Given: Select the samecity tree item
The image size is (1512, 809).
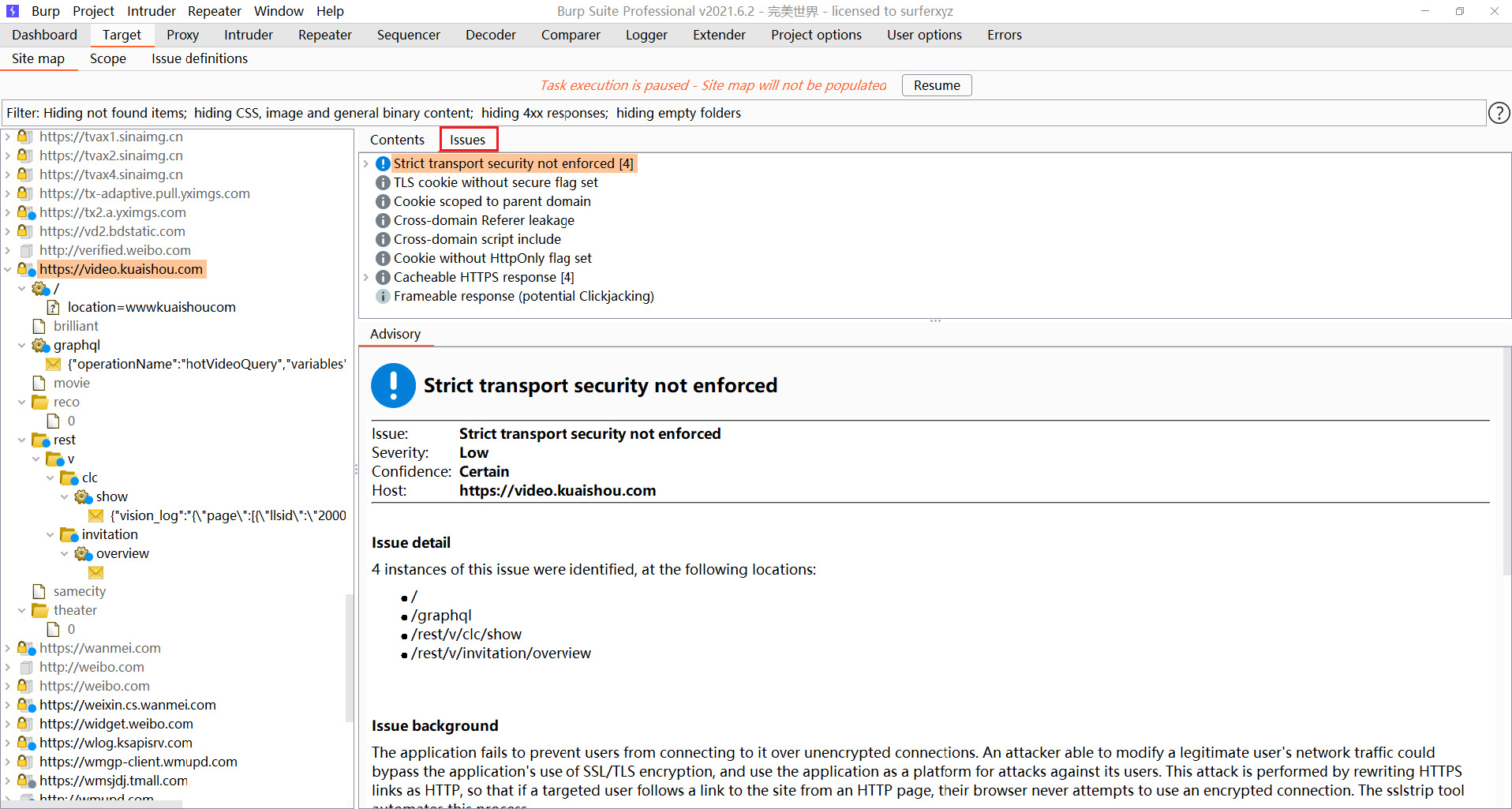Looking at the screenshot, I should tap(79, 591).
